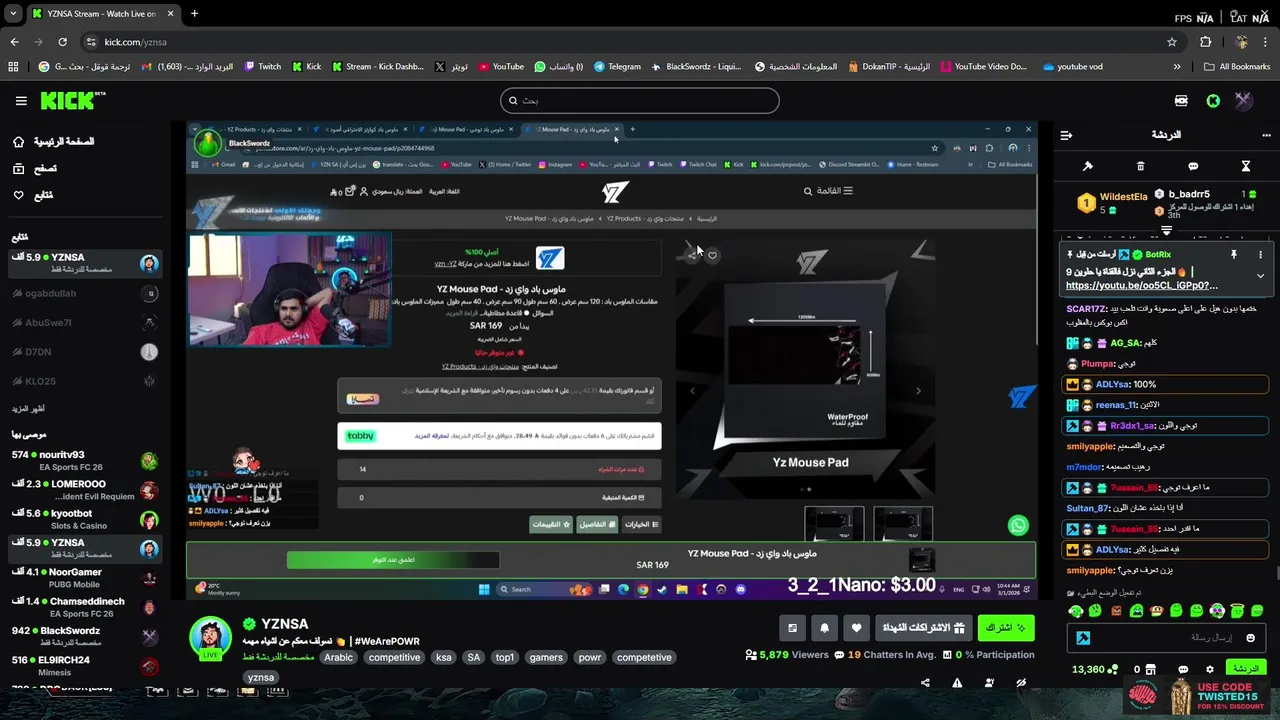1280x720 pixels.
Task: Click the share icon below viewers count
Action: coord(925,683)
